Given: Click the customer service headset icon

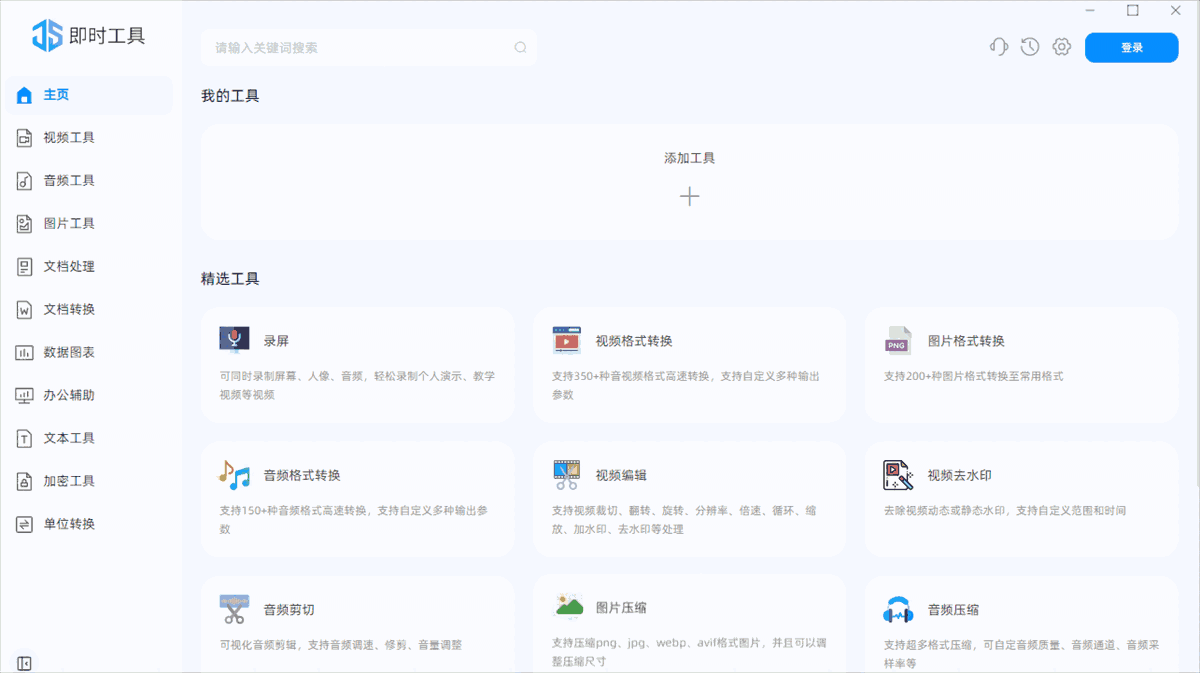Looking at the screenshot, I should coord(998,46).
